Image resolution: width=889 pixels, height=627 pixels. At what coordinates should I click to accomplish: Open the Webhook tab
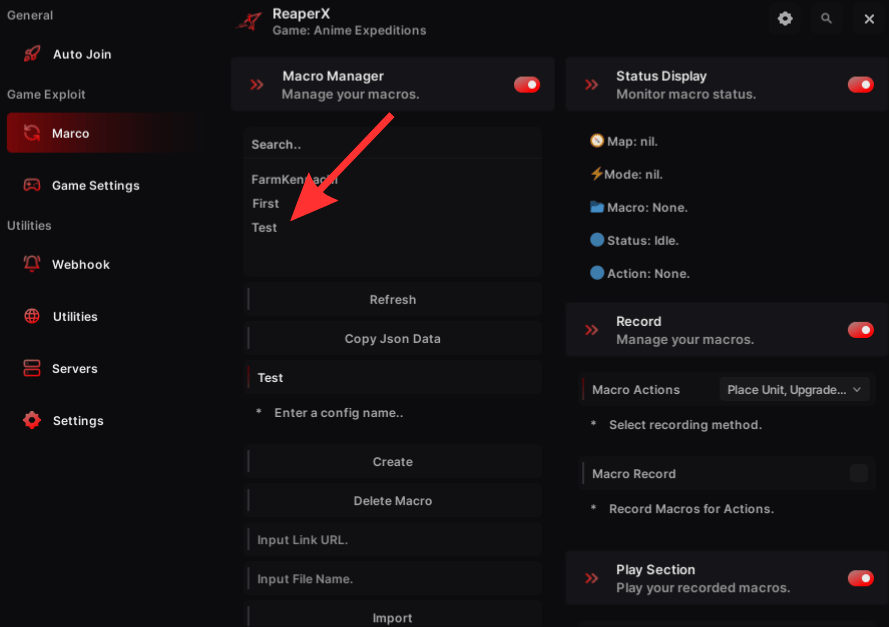[x=105, y=264]
